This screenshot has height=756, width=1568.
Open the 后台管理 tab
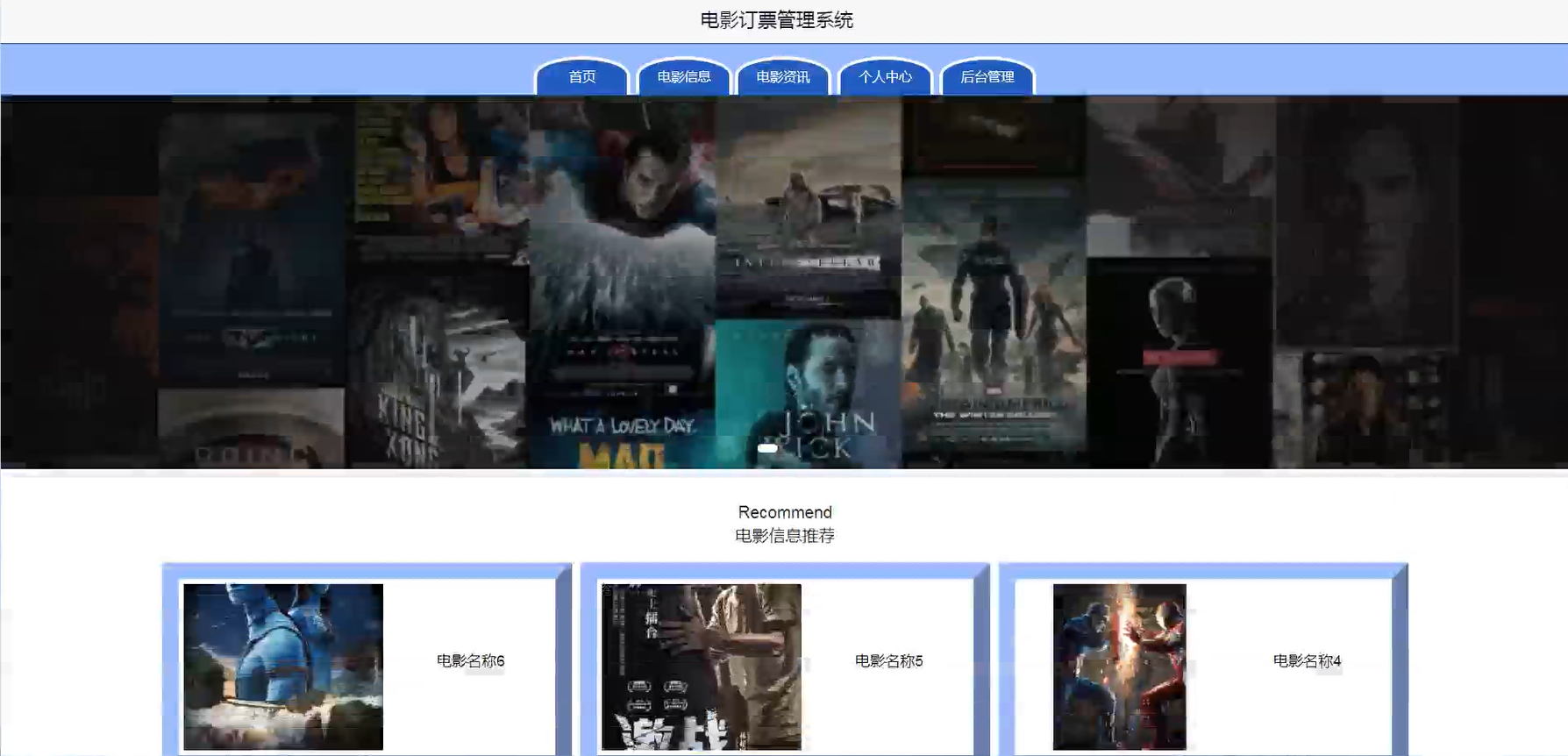coord(987,76)
